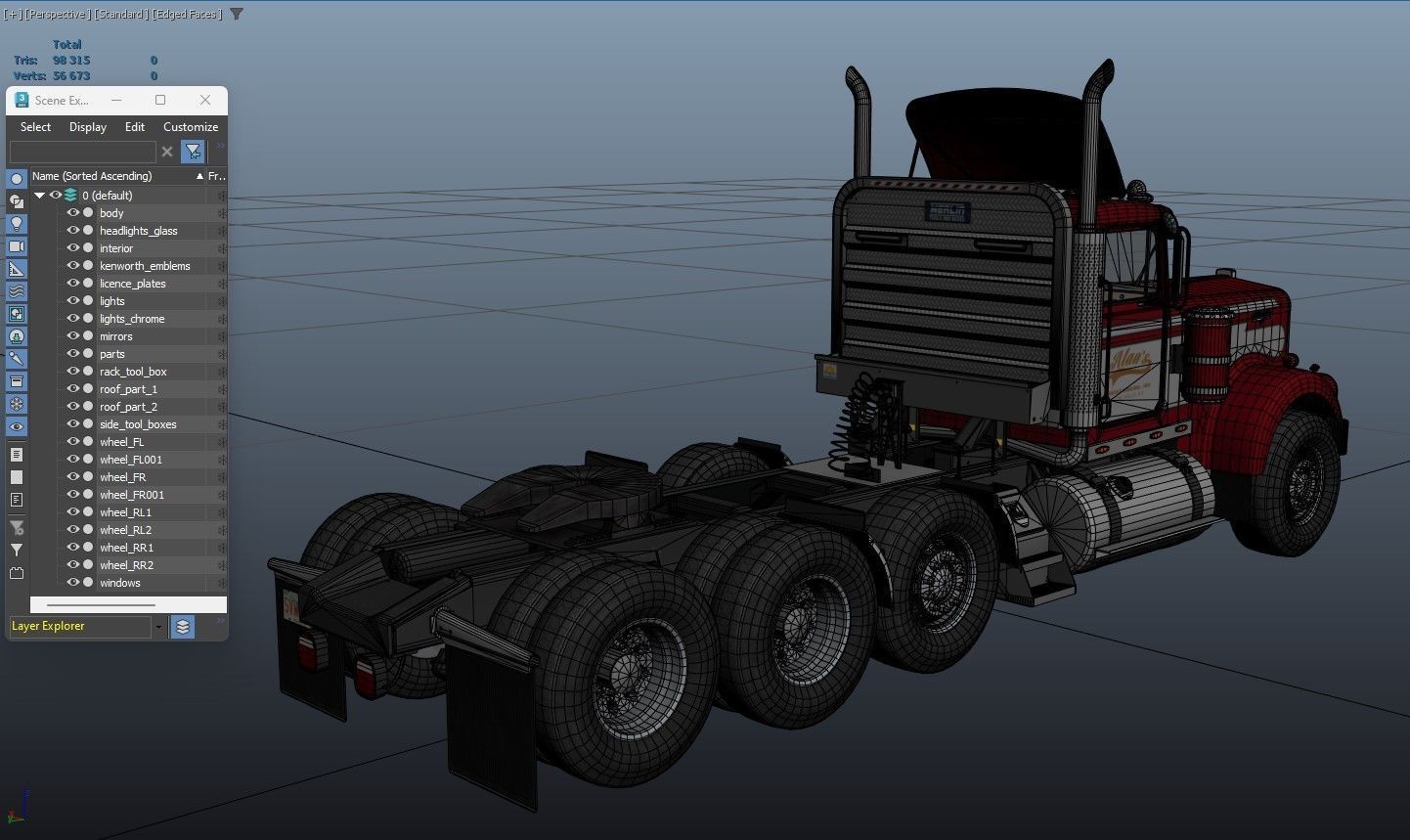Screen dimensions: 1410x840
Task: Click the layers stack icon beside Layer Explorer
Action: pyautogui.click(x=183, y=627)
